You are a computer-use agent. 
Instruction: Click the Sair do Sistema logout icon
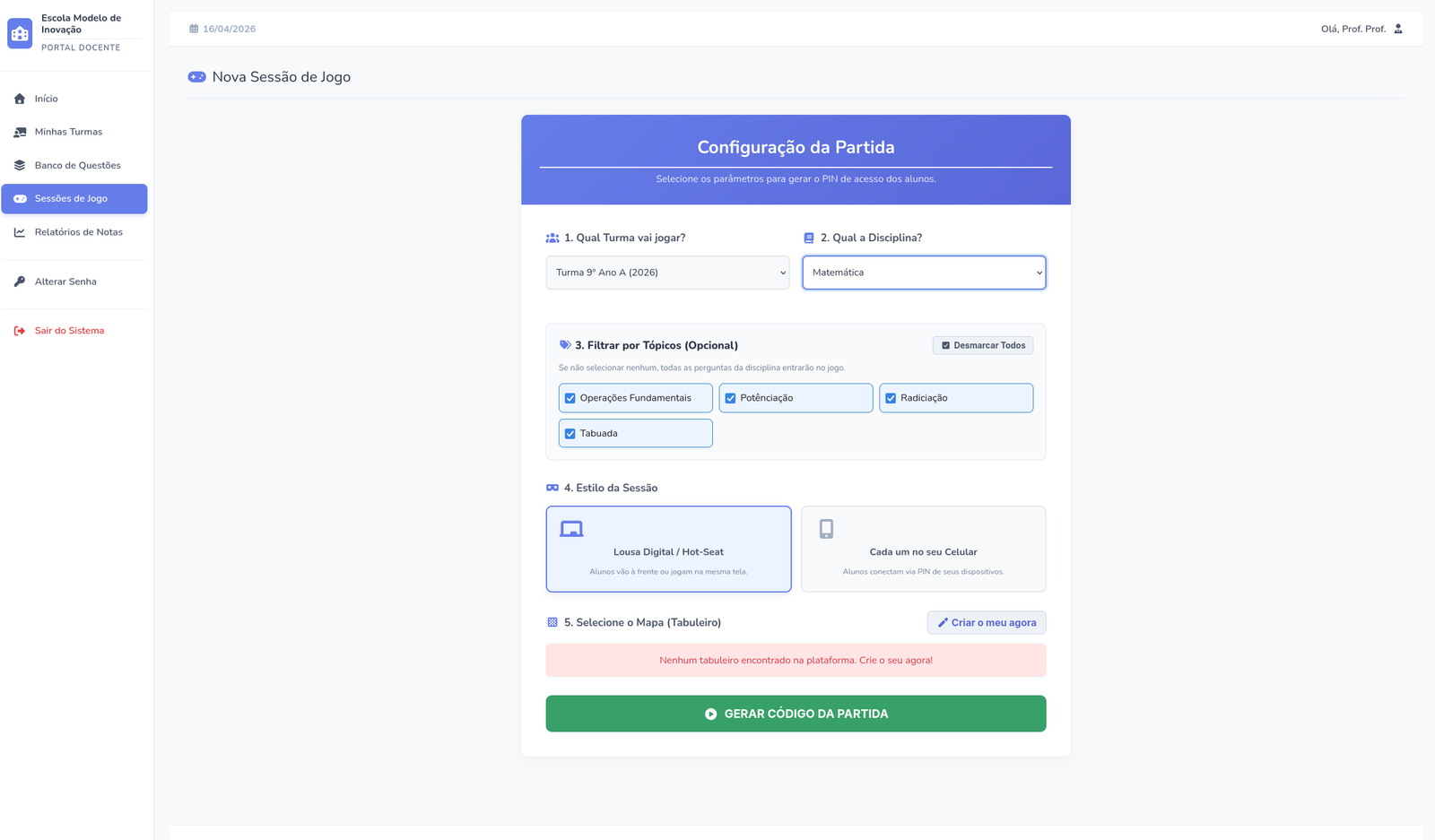(20, 331)
